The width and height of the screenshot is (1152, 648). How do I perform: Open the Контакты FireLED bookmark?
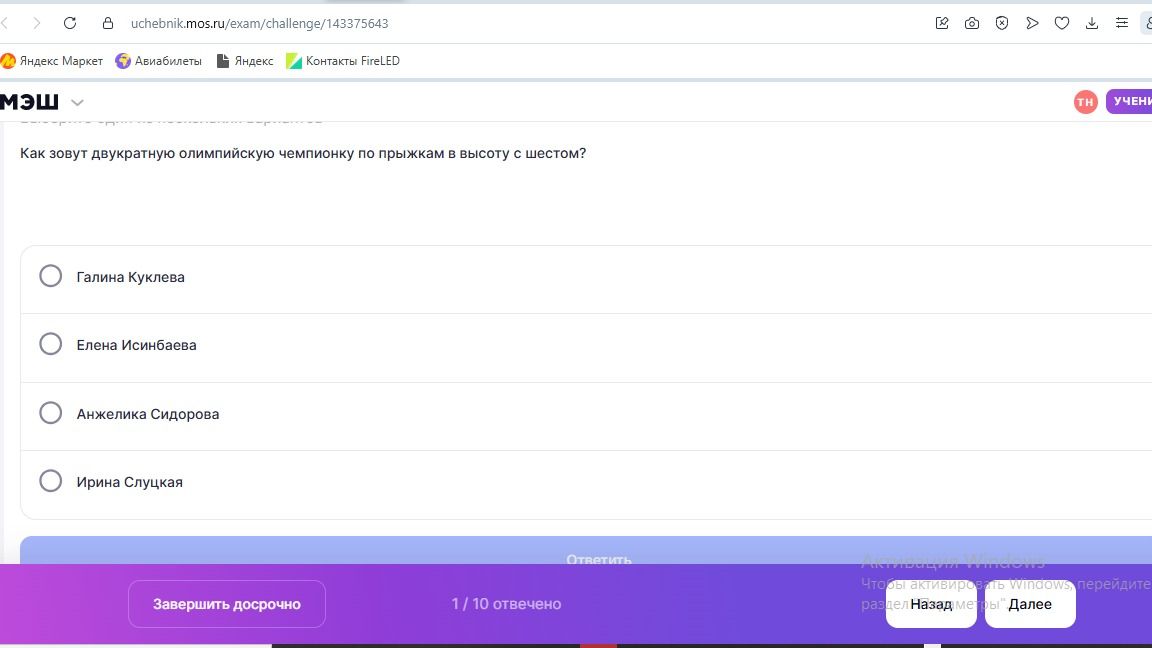(343, 61)
